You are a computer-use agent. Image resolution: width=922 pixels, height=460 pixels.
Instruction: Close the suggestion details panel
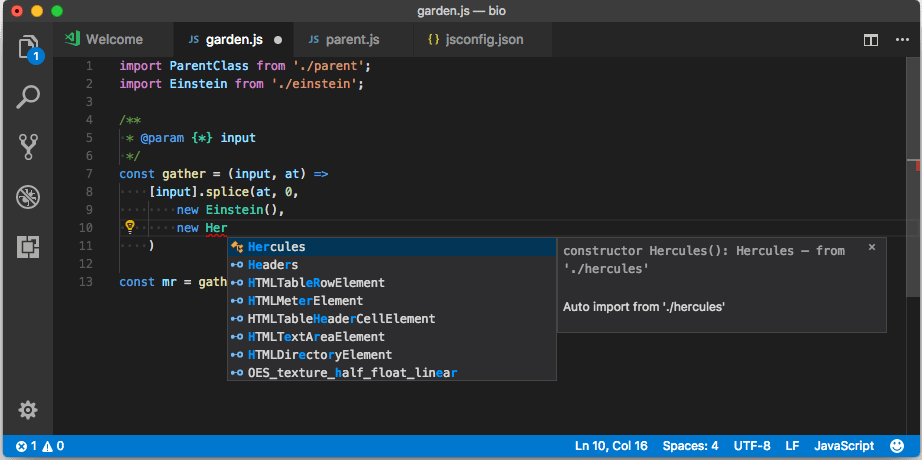coord(871,246)
